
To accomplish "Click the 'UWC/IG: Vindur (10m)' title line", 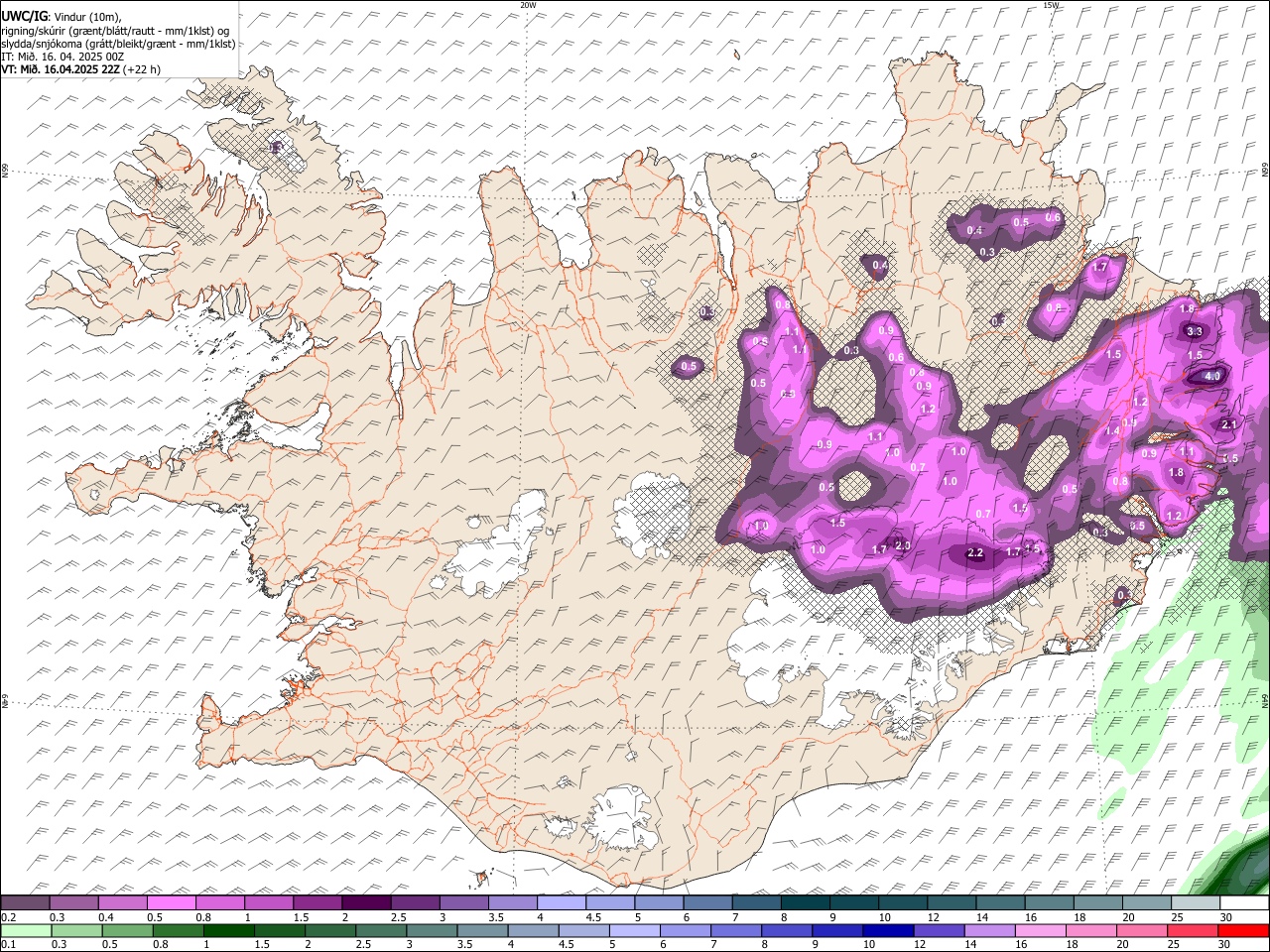I will tap(61, 16).
